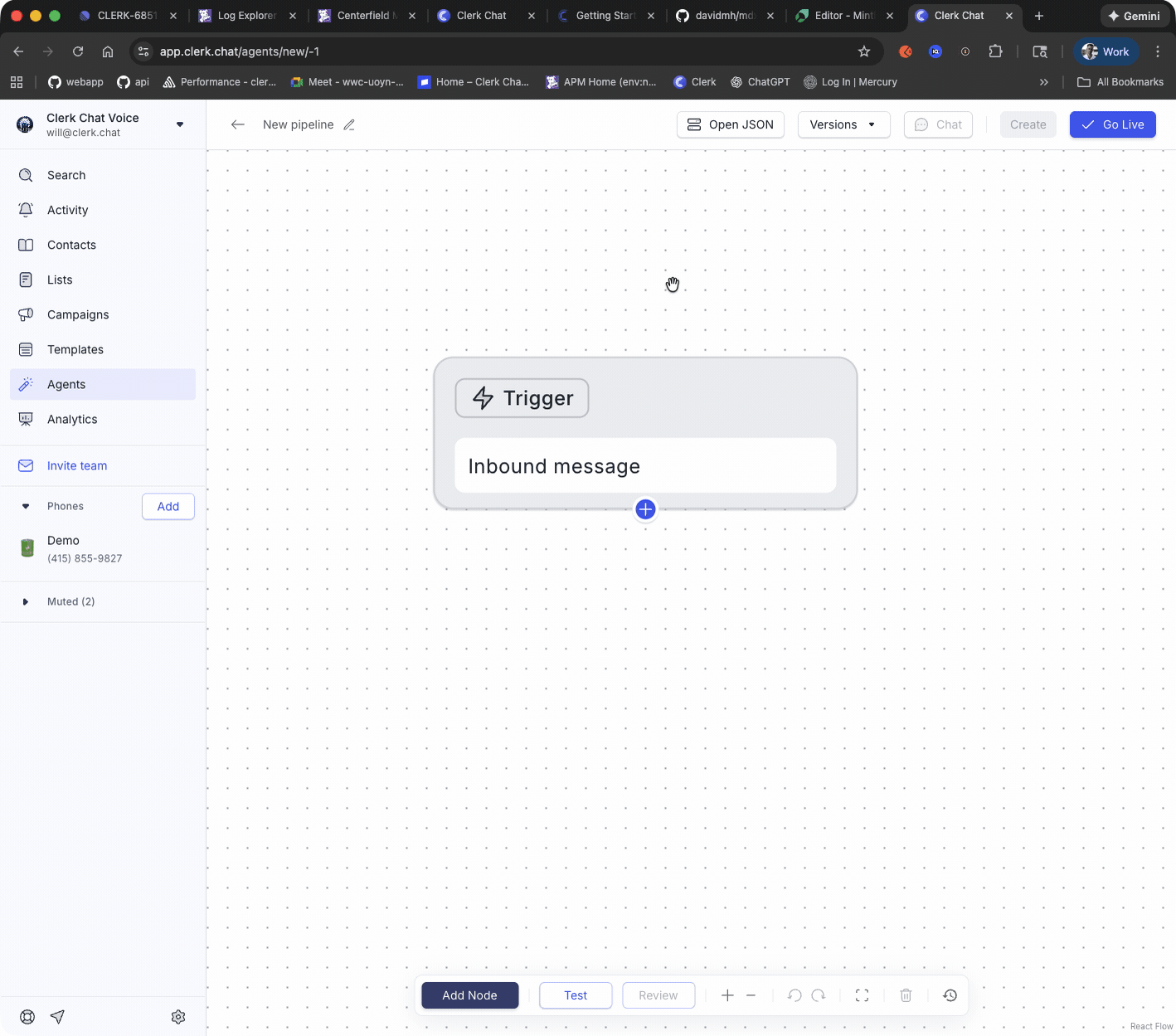1176x1036 pixels.
Task: Open the Versions dropdown
Action: pyautogui.click(x=843, y=124)
